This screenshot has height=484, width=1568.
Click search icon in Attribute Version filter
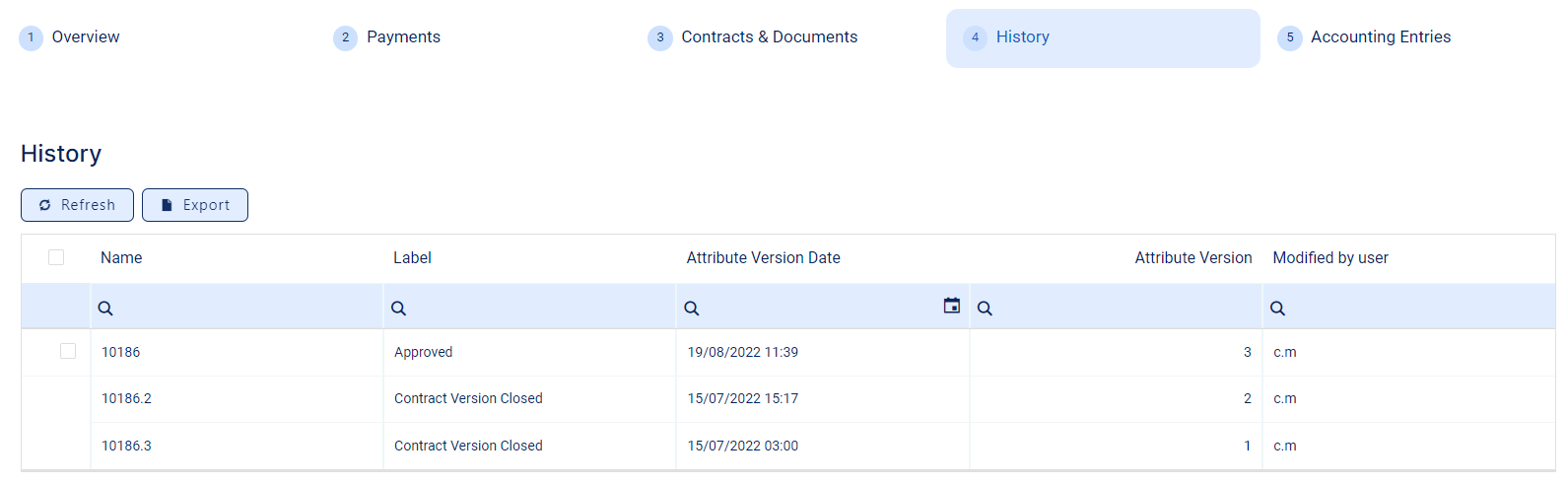click(x=985, y=309)
